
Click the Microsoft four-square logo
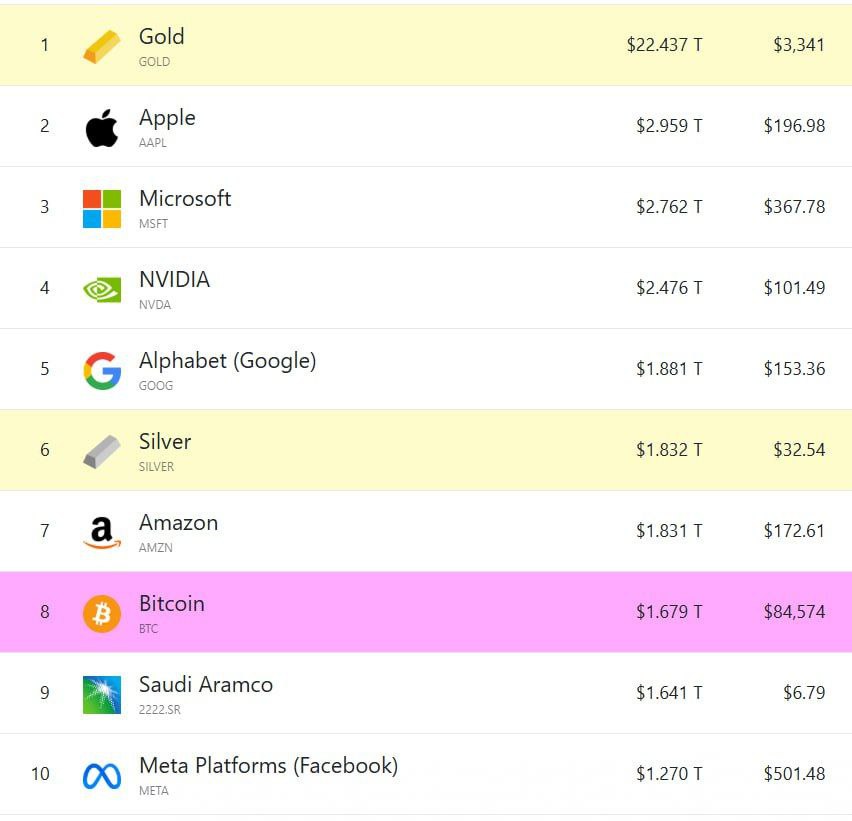[101, 208]
